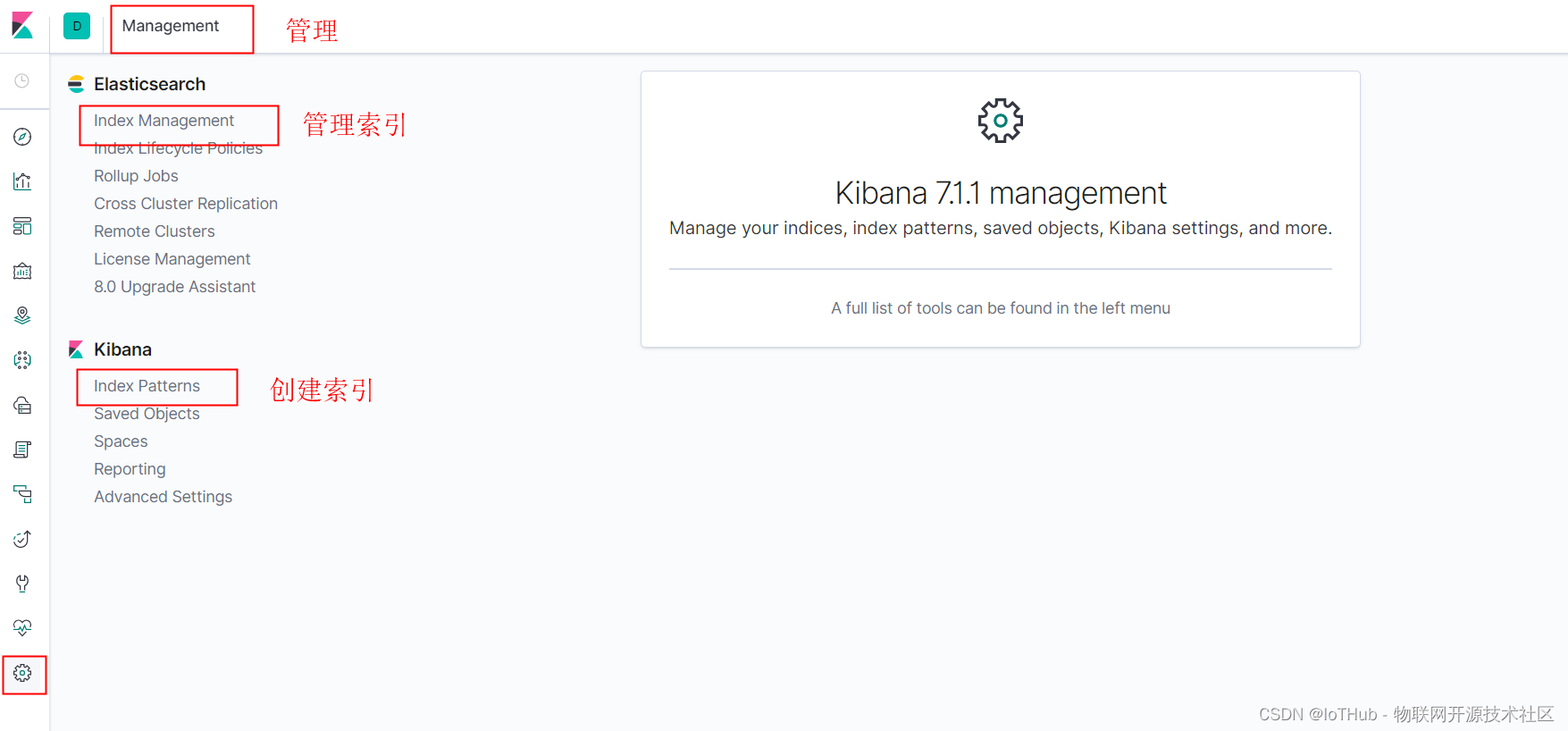Go to Discover via the compass icon

click(22, 137)
